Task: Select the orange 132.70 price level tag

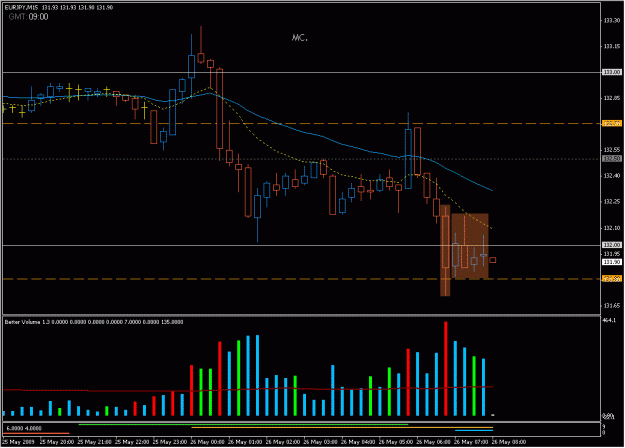Action: [612, 124]
